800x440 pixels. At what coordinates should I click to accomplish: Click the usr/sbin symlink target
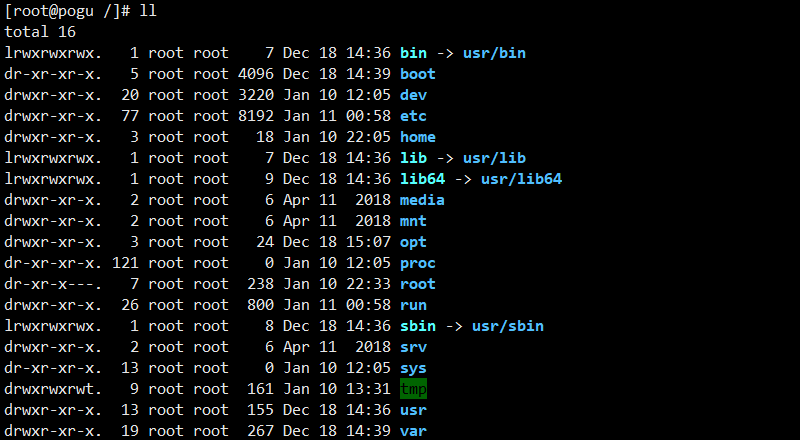click(x=508, y=326)
